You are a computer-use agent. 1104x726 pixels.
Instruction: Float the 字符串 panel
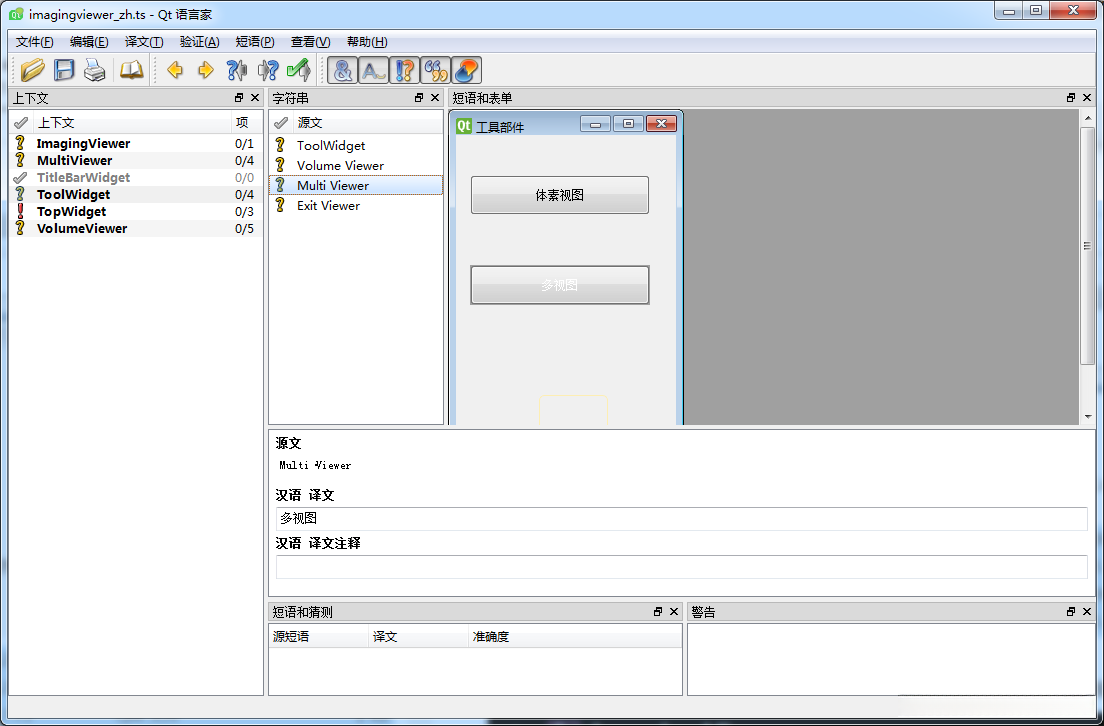(x=419, y=98)
